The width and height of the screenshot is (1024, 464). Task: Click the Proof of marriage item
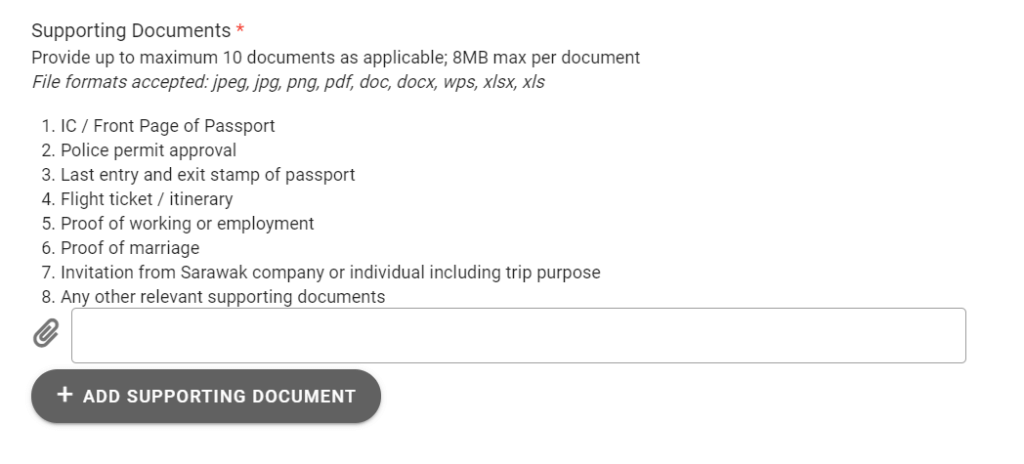(x=130, y=248)
